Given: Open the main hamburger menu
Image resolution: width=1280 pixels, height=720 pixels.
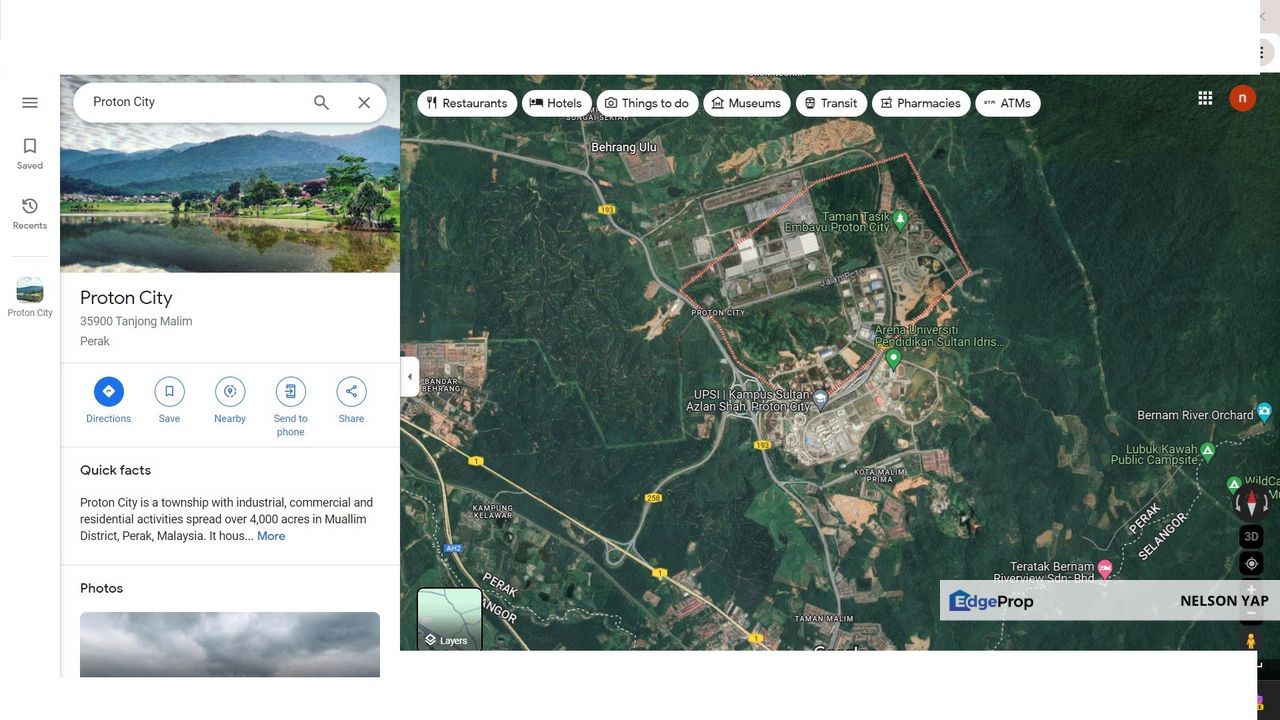Looking at the screenshot, I should coord(29,102).
